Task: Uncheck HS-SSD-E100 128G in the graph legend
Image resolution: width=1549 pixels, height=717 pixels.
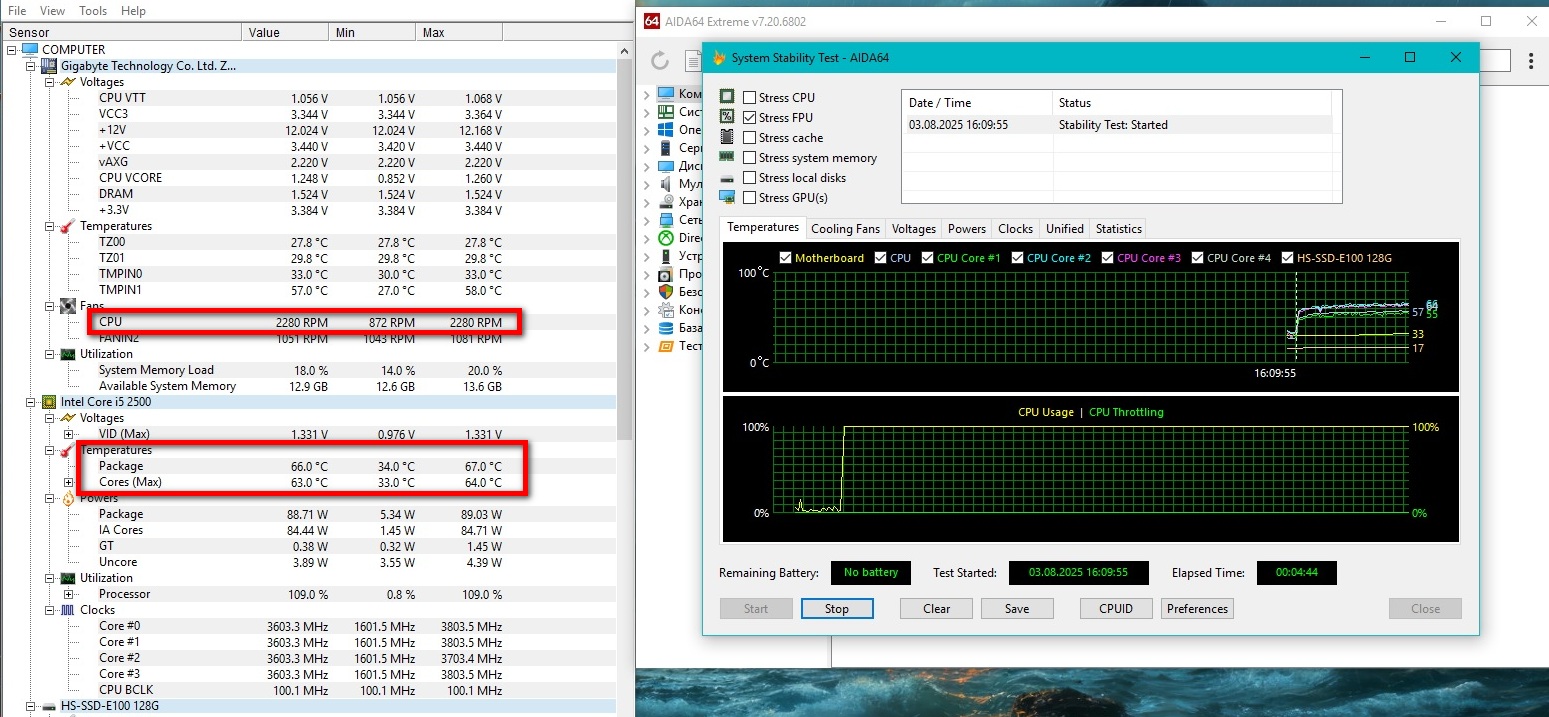Action: [1287, 258]
